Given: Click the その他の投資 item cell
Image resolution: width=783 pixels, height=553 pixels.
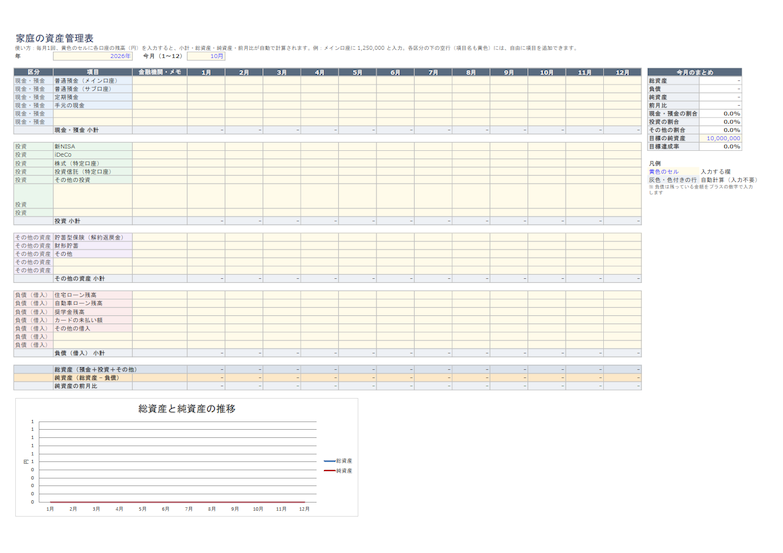Looking at the screenshot, I should (x=93, y=180).
